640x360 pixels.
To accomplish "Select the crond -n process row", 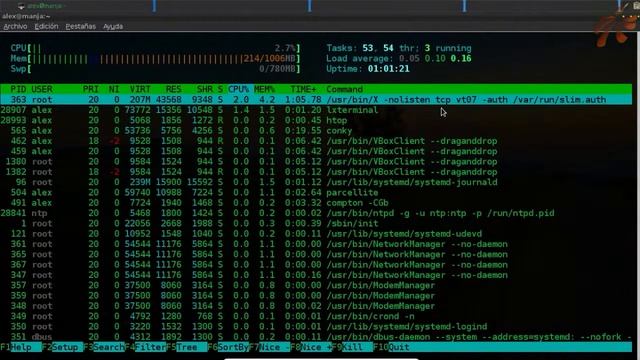I will (x=316, y=316).
